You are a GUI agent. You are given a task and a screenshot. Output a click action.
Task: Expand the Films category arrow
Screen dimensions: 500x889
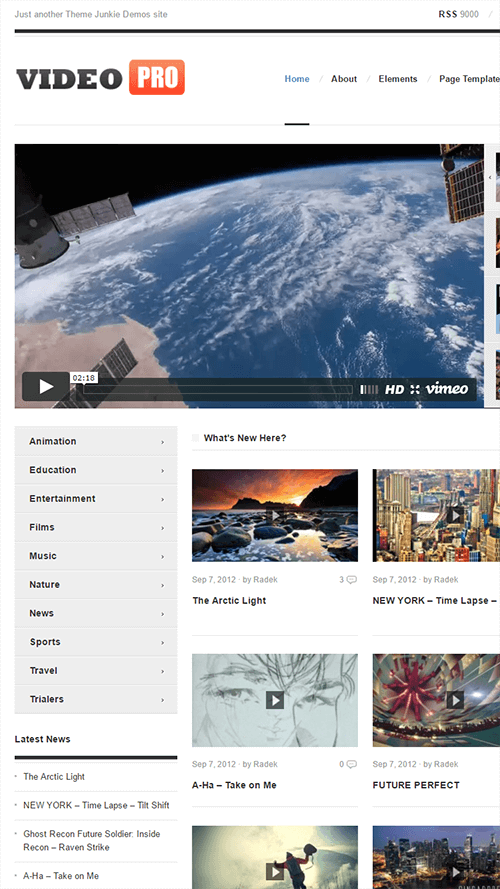point(163,528)
